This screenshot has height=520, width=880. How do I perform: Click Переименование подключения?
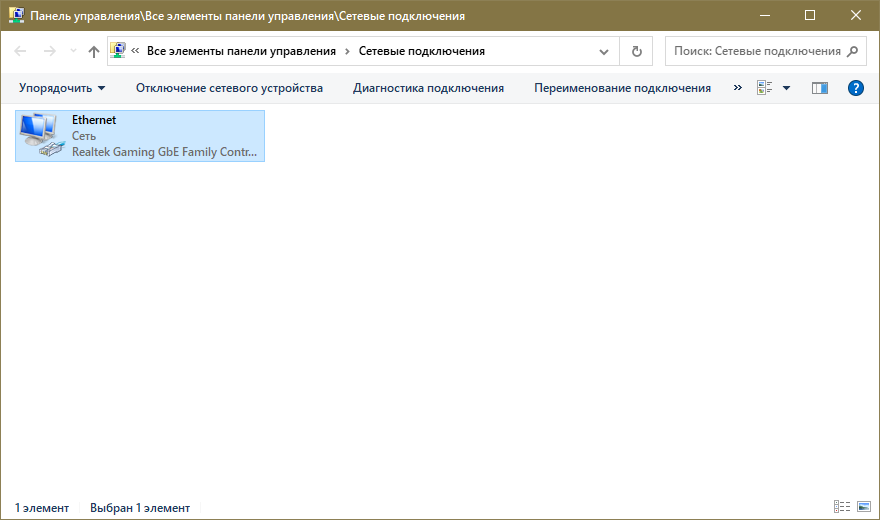[622, 88]
